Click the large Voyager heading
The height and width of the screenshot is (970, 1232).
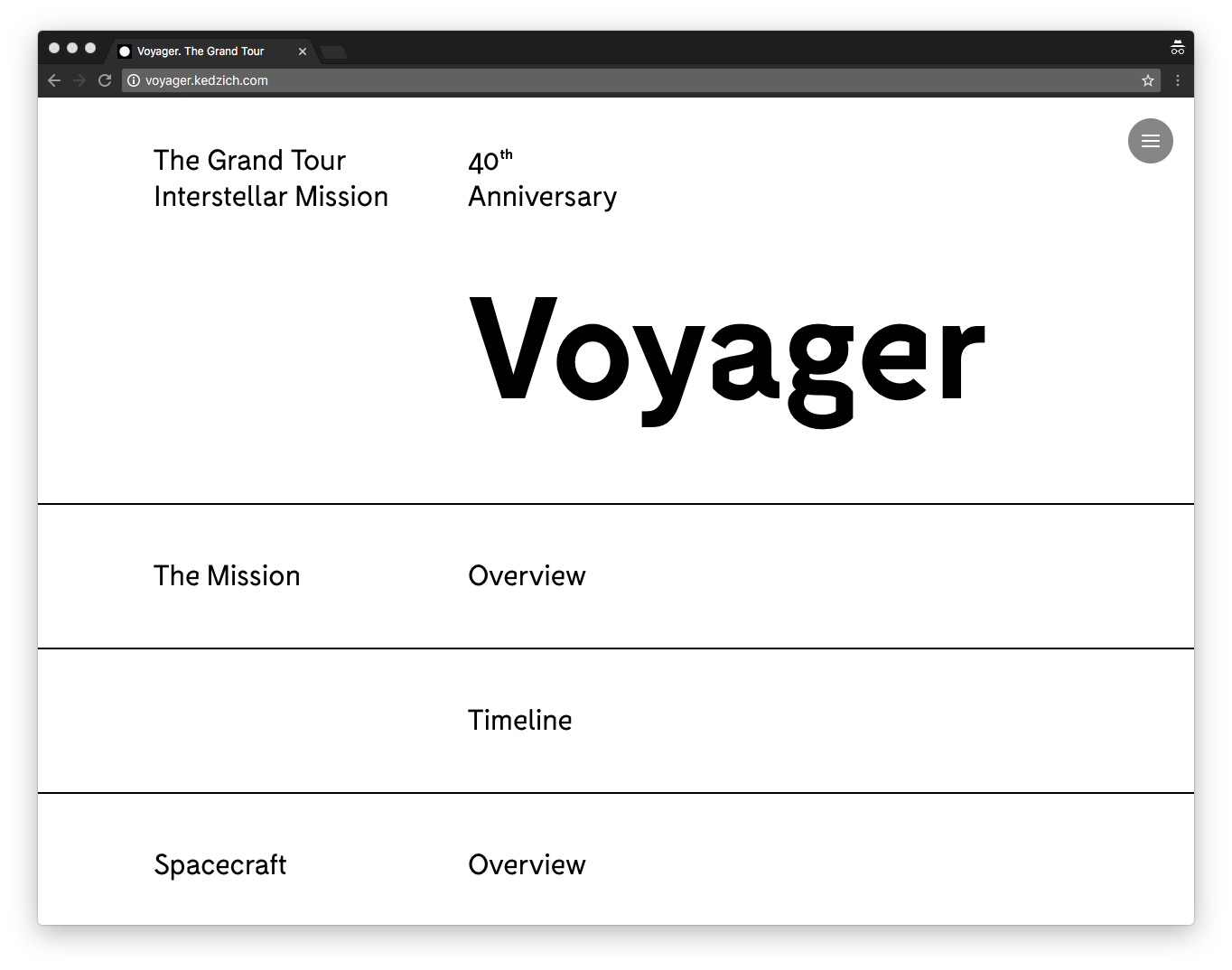tap(726, 357)
